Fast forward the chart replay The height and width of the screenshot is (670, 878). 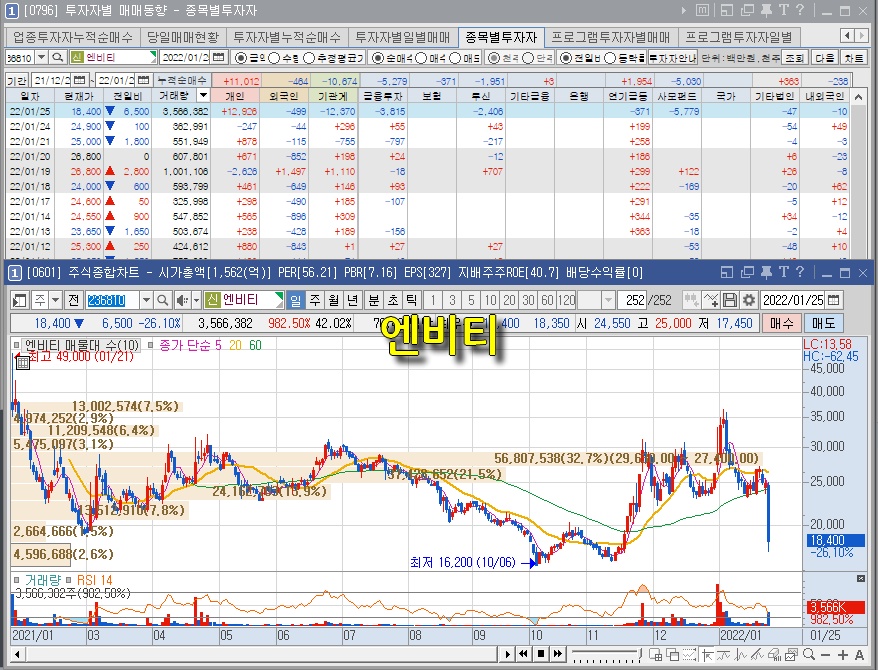[558, 654]
